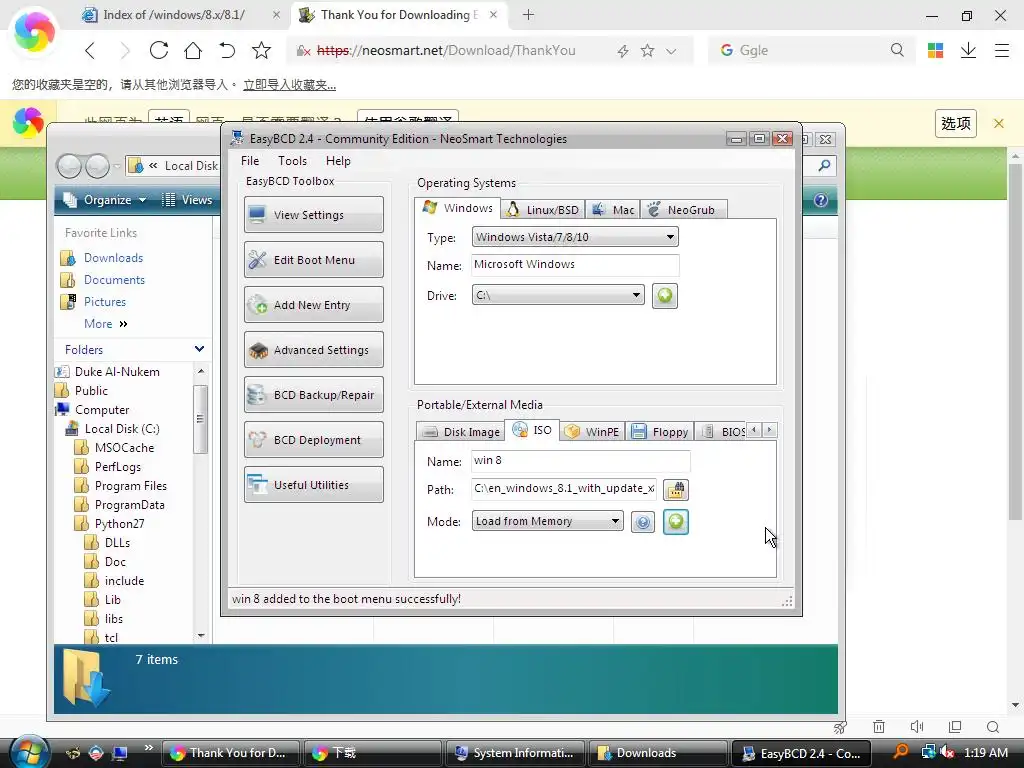Click 立即导入收藏夹 import link

point(289,85)
